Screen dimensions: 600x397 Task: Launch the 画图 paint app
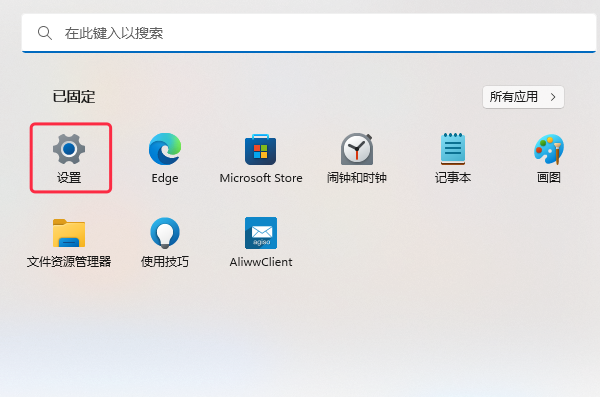[x=549, y=157]
